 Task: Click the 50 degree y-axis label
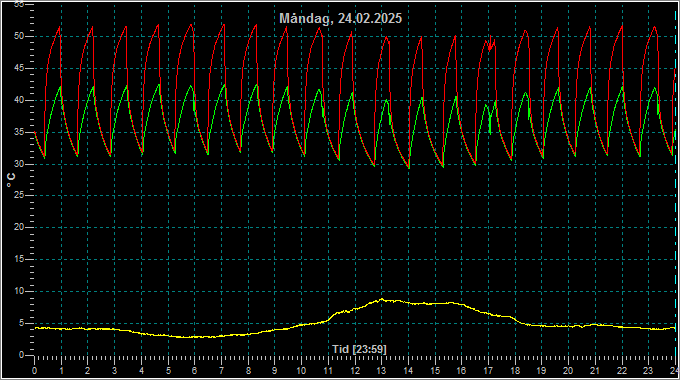pyautogui.click(x=19, y=36)
